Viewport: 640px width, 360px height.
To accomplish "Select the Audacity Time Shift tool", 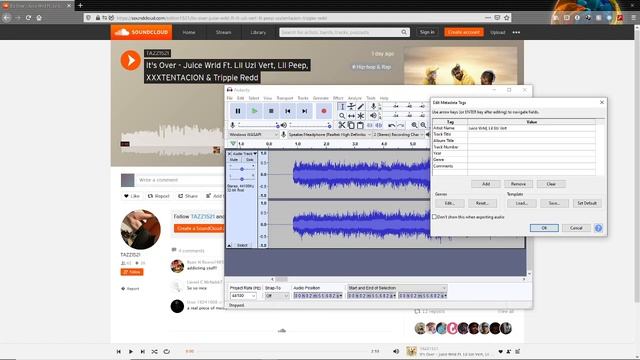I will pos(351,116).
